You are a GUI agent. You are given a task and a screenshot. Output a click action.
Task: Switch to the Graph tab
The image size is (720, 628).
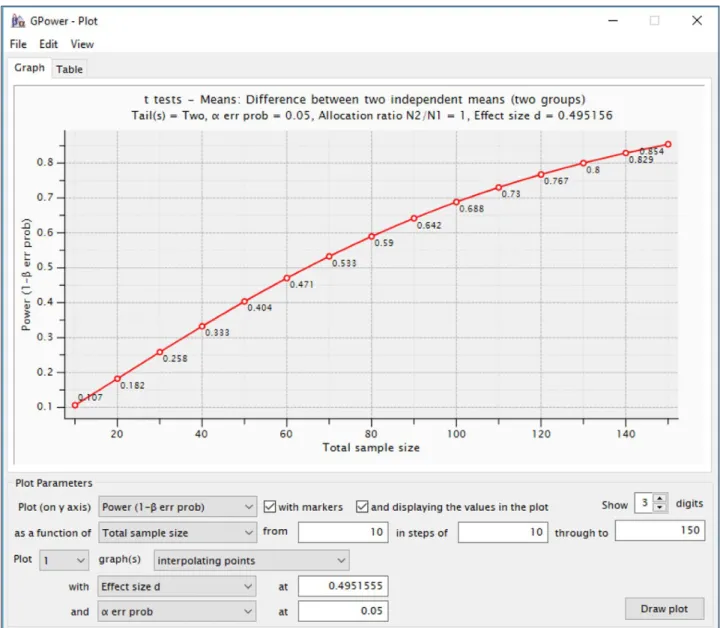coord(29,68)
